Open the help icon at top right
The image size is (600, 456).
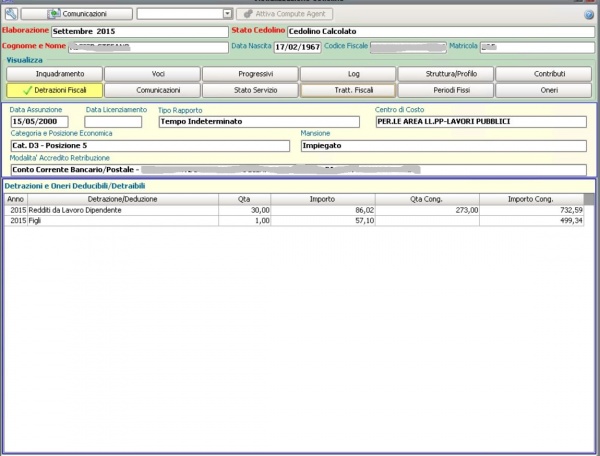[589, 15]
